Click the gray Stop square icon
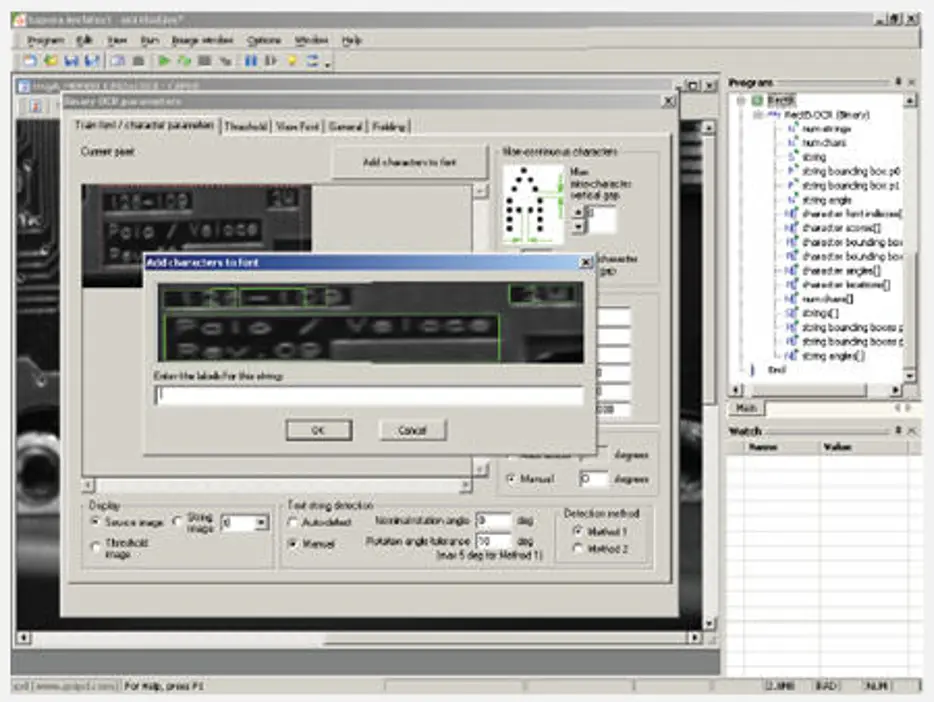This screenshot has width=934, height=702. (204, 61)
